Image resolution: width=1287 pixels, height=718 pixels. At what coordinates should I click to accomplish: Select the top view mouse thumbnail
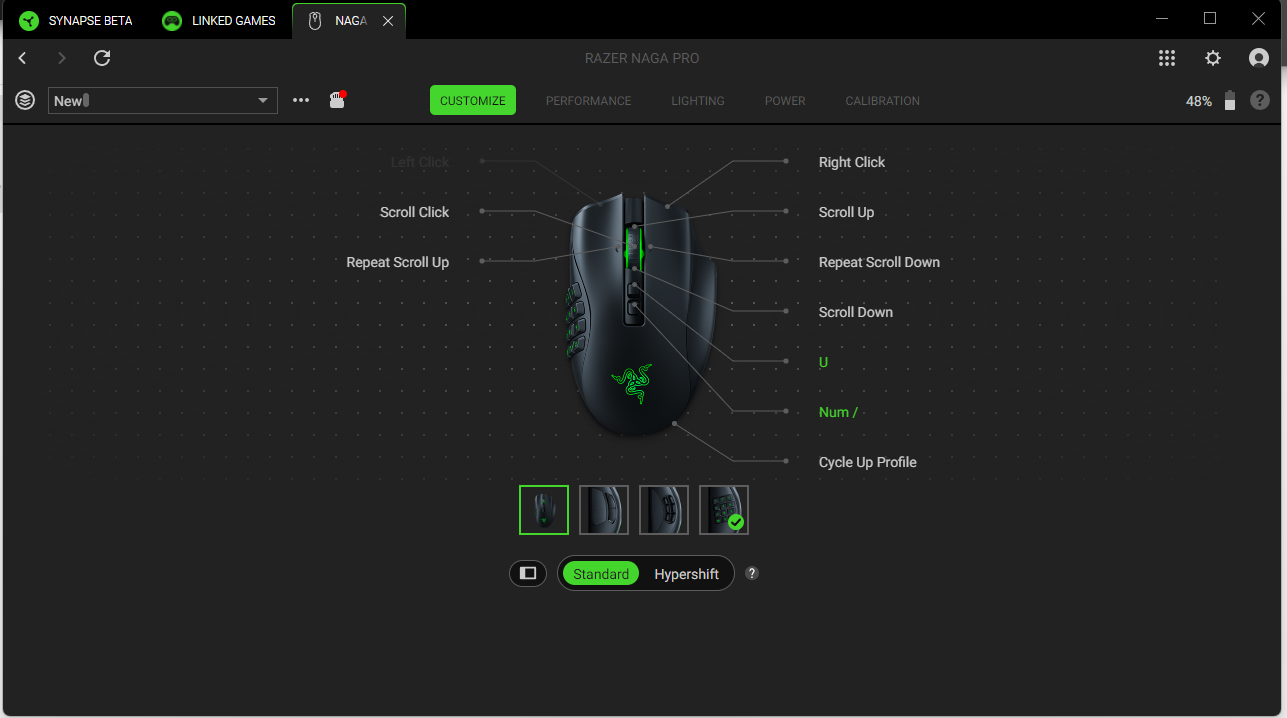pos(544,510)
